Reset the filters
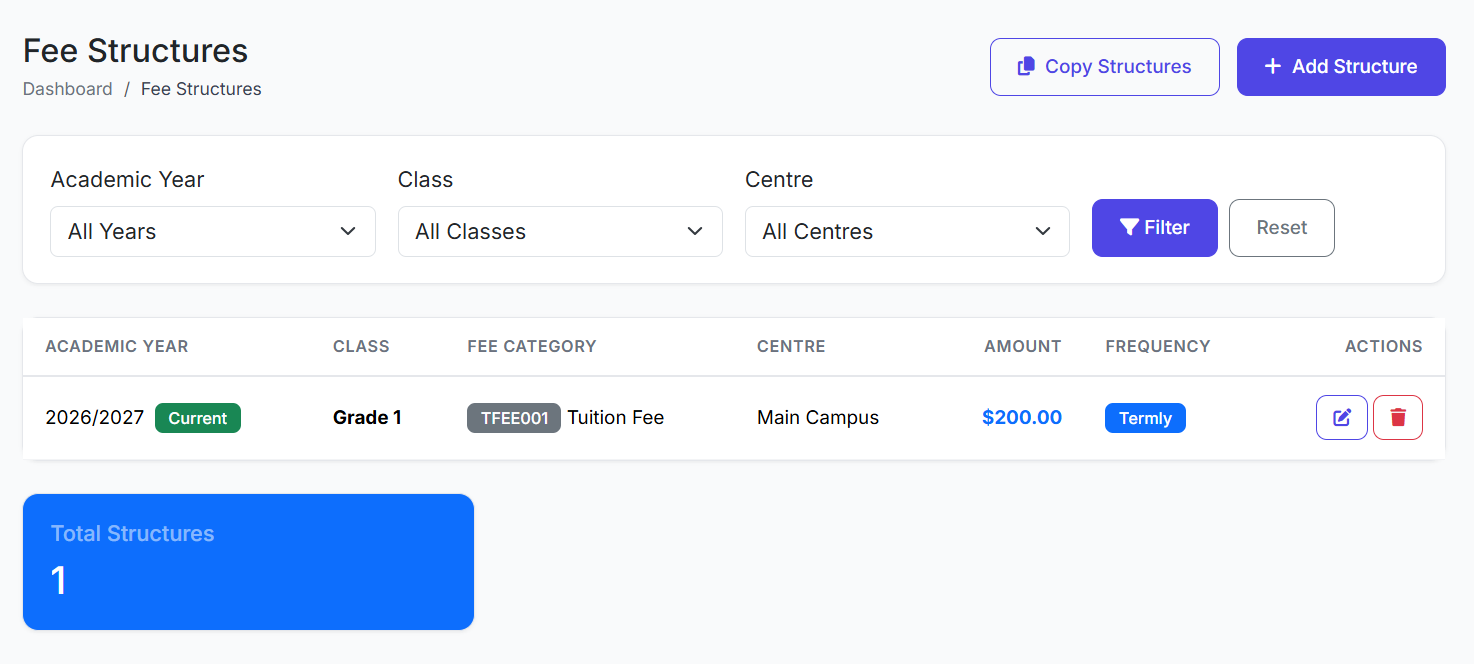The height and width of the screenshot is (664, 1474). [1281, 228]
